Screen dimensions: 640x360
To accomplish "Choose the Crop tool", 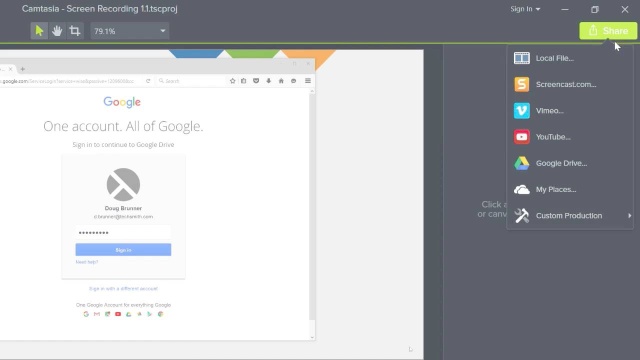I will [x=75, y=31].
